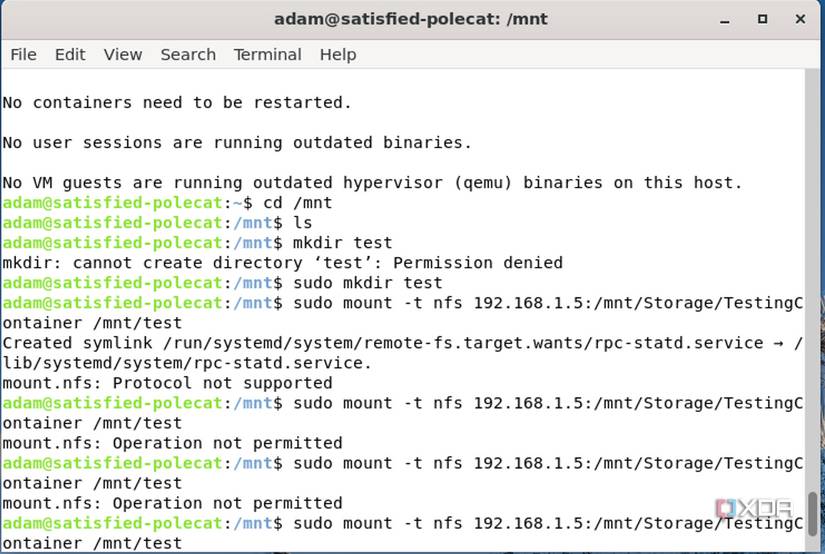
Task: Click the 'Protocol not supported' error line
Action: pyautogui.click(x=167, y=383)
